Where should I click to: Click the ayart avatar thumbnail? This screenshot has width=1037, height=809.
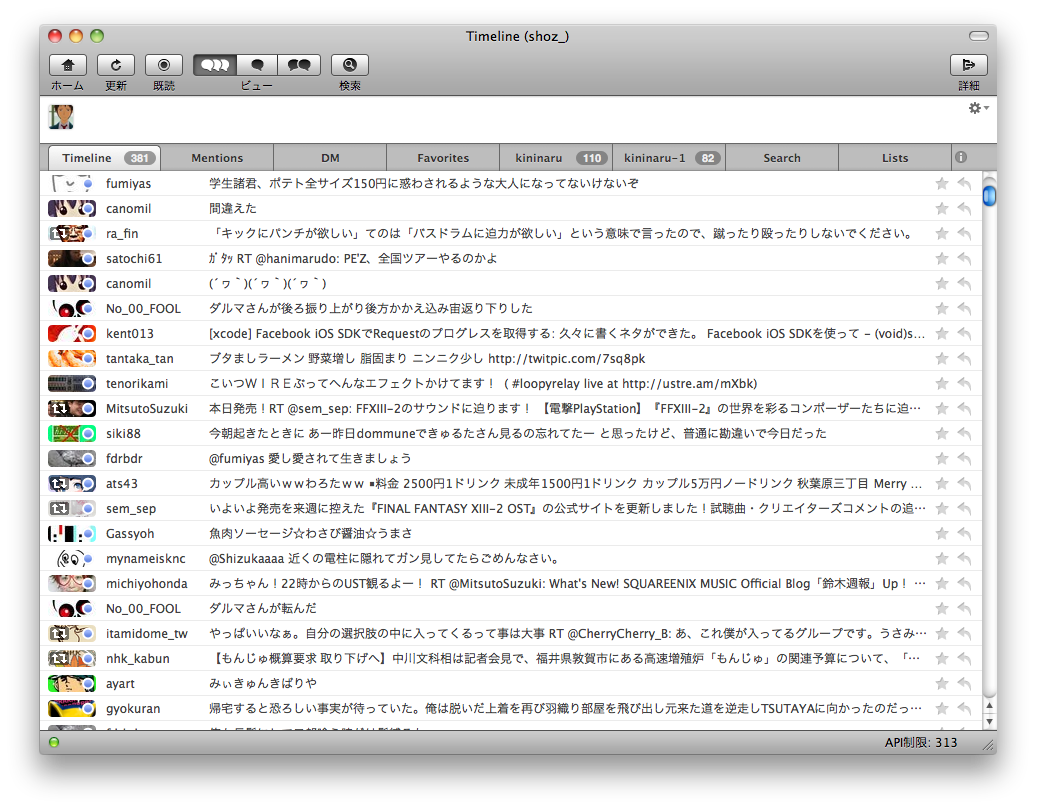coord(72,684)
